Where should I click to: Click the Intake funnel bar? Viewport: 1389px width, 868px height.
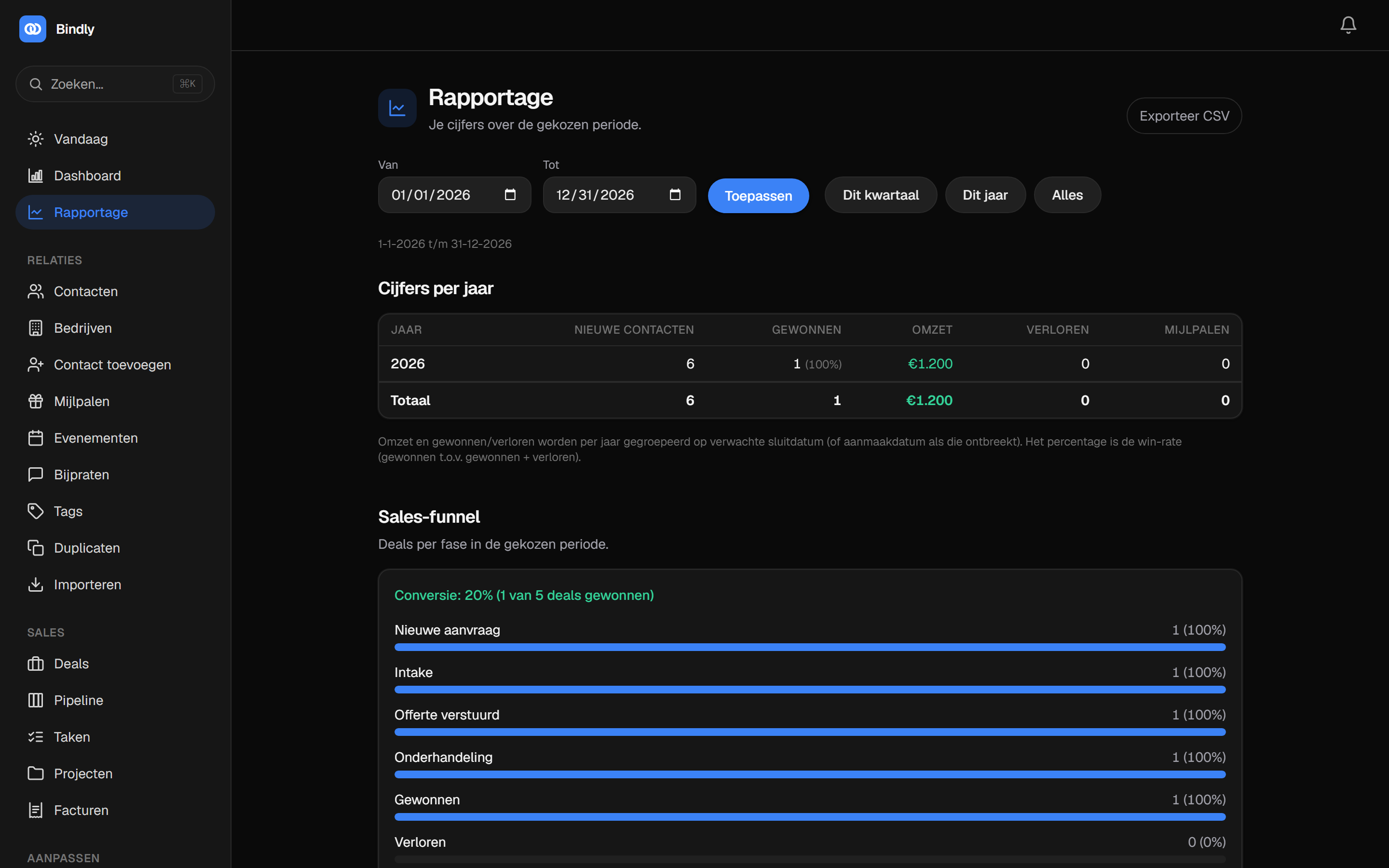(x=810, y=690)
